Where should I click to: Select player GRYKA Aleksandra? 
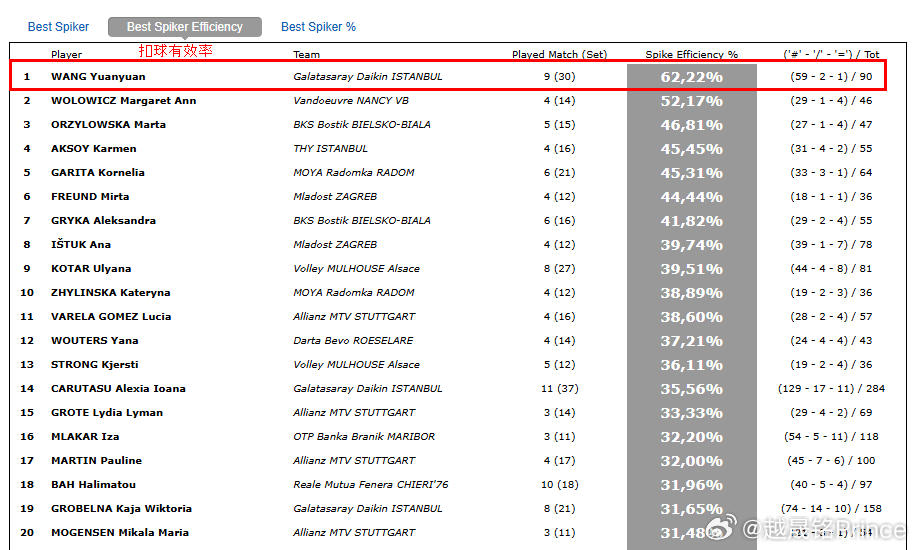click(103, 220)
